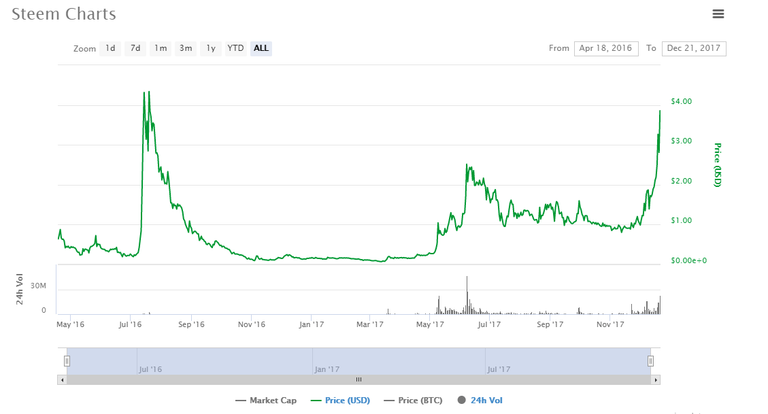Click the Sep '16 axis label
This screenshot has height=414, width=768.
[192, 324]
